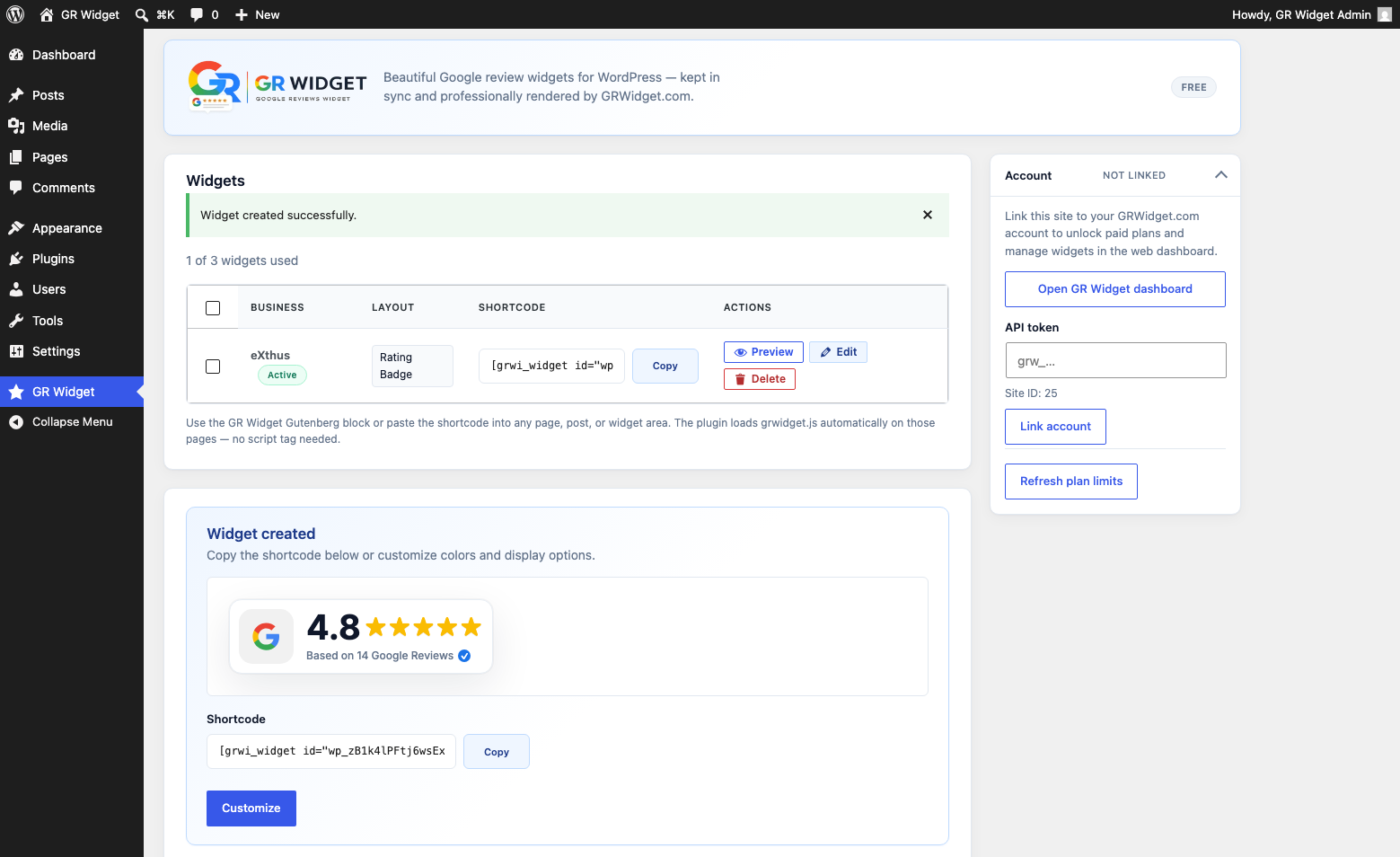Click the Tools wrench icon
The width and height of the screenshot is (1400, 857).
pyautogui.click(x=16, y=321)
